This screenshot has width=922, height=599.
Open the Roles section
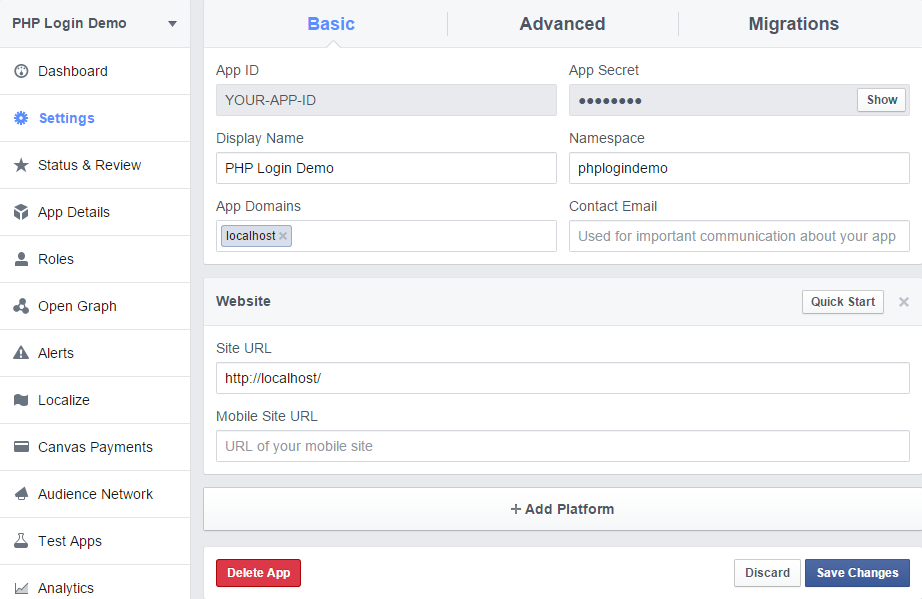click(x=95, y=259)
